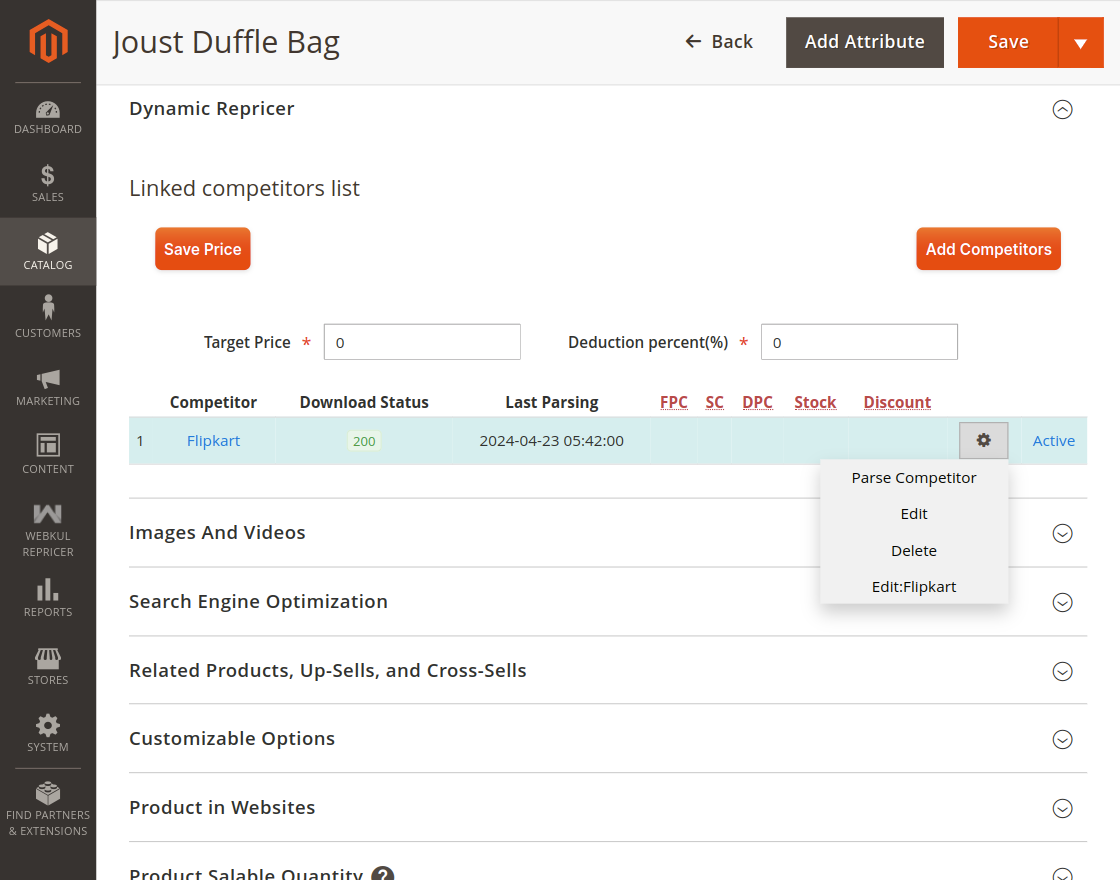Open the gear actions menu on Flipkart row
The height and width of the screenshot is (880, 1120).
click(x=983, y=440)
